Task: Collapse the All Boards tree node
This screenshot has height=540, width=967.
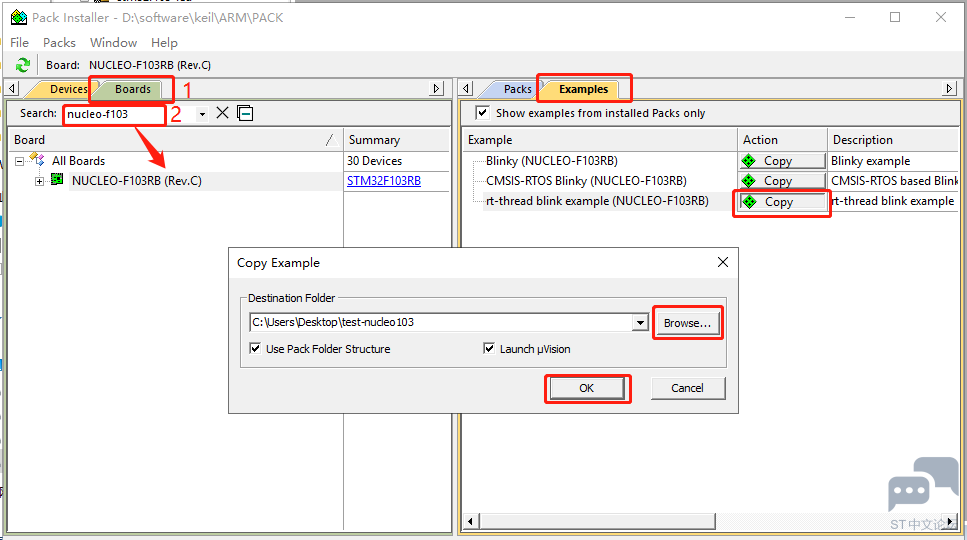Action: coord(20,161)
